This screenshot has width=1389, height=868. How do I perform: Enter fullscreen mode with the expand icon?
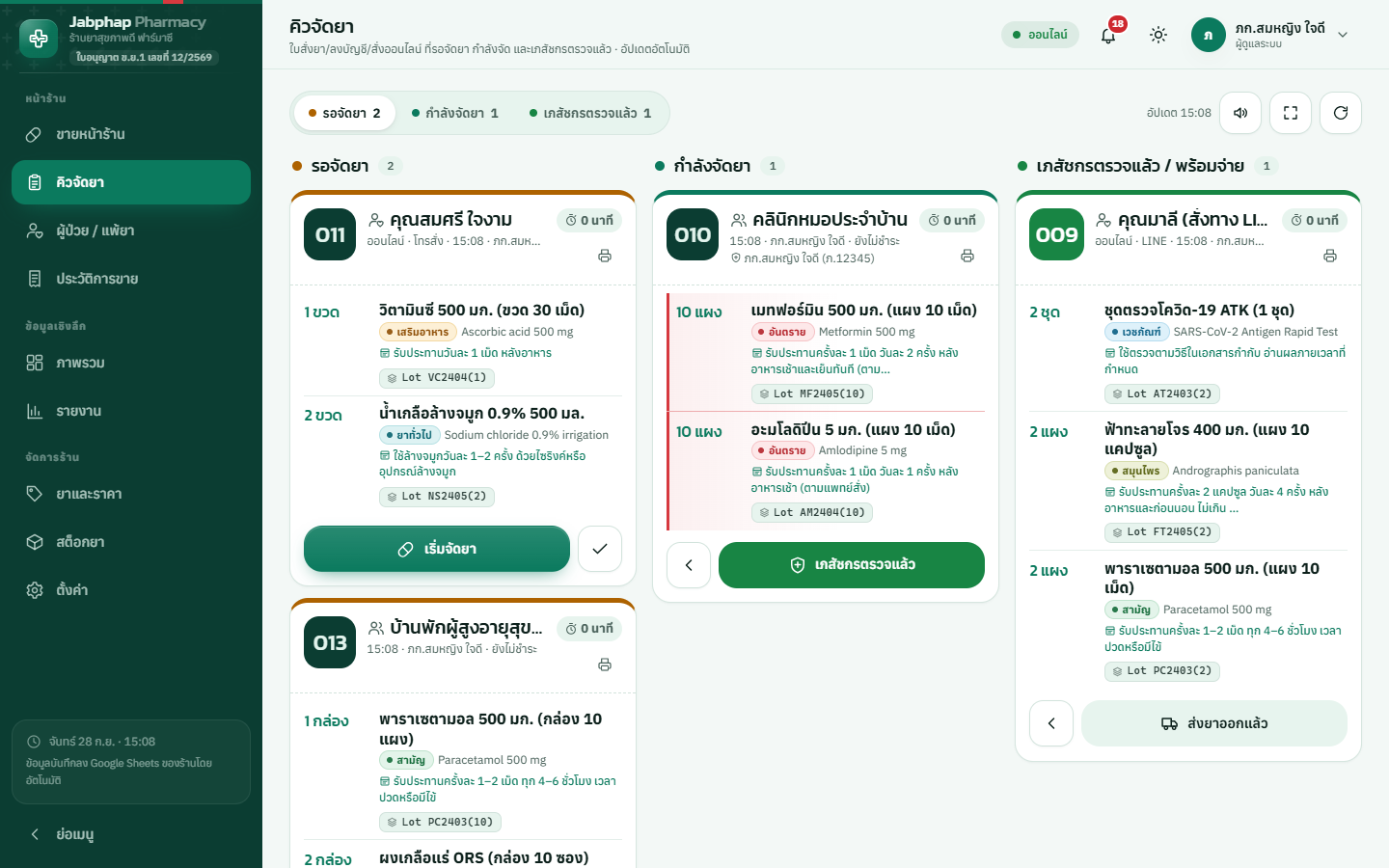1291,113
